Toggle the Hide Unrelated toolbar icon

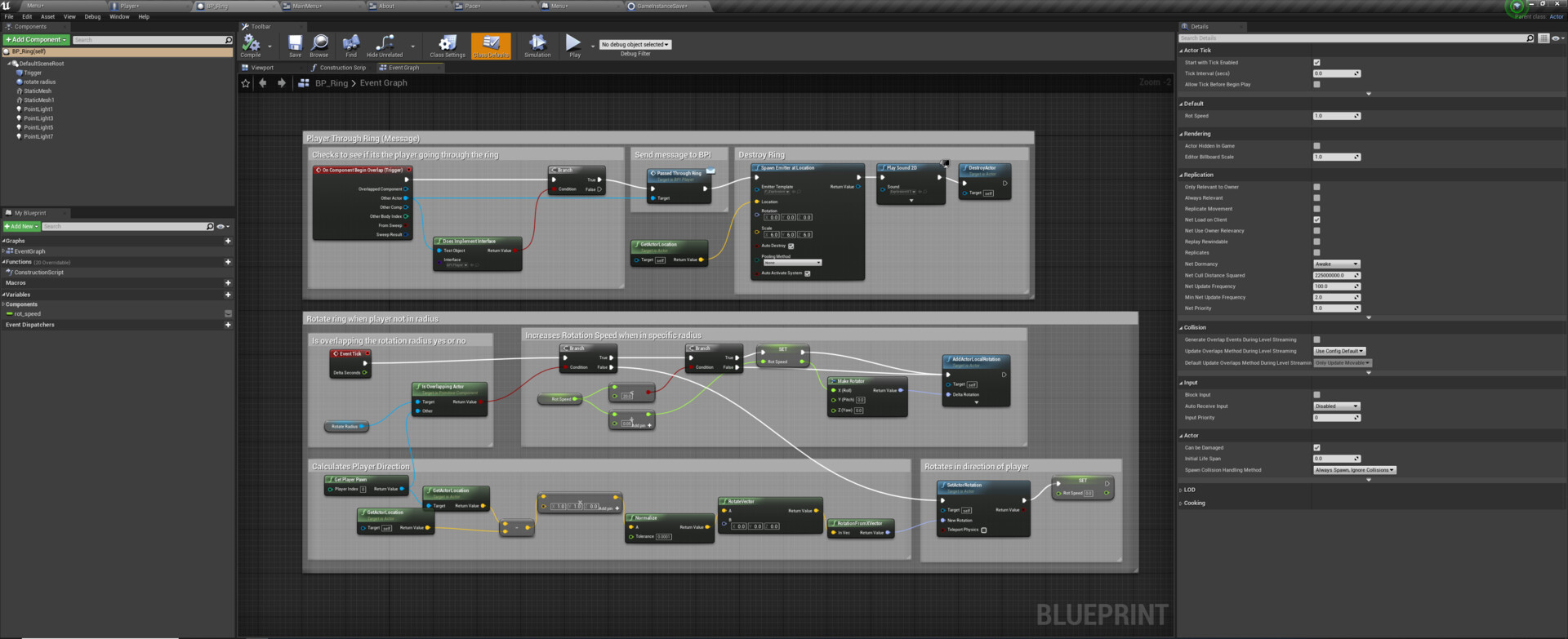tap(385, 45)
